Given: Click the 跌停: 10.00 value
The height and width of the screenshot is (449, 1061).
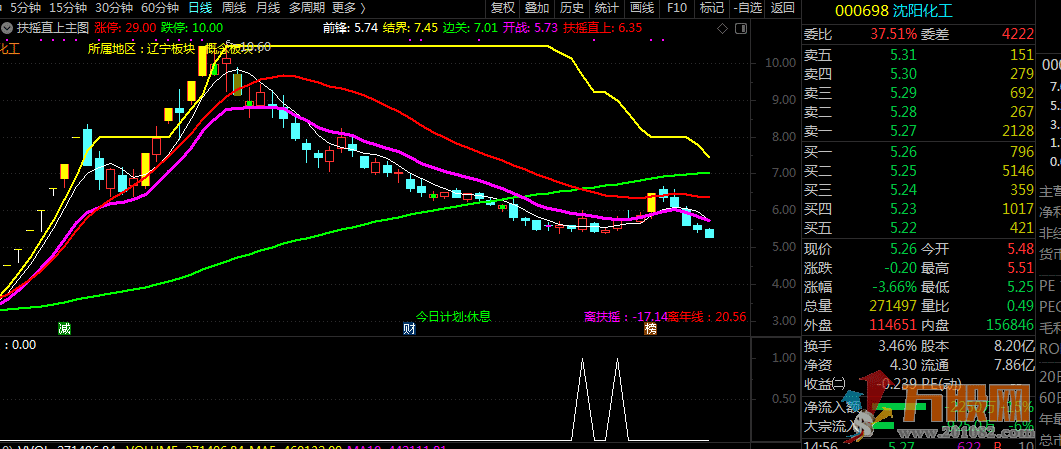Looking at the screenshot, I should 191,28.
